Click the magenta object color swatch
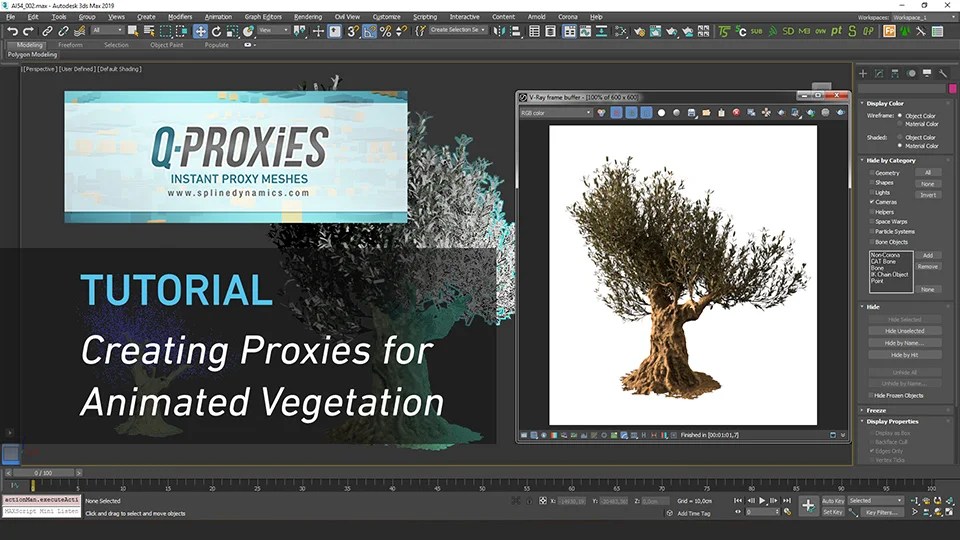Image resolution: width=960 pixels, height=540 pixels. 952,89
